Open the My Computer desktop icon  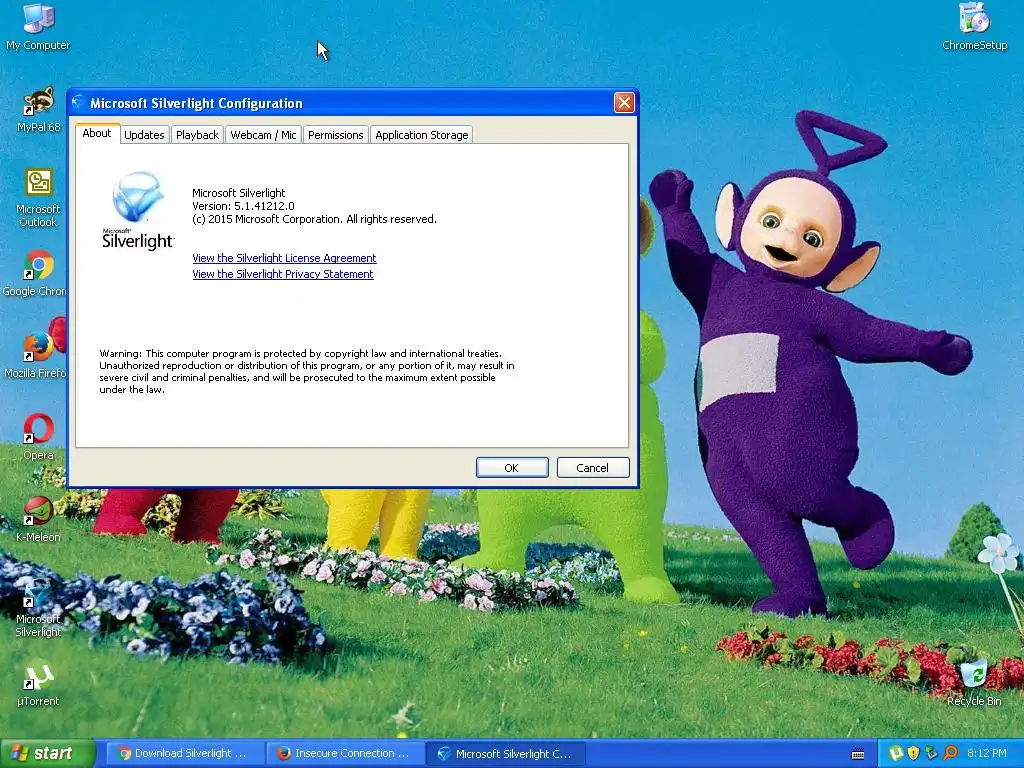[x=38, y=27]
